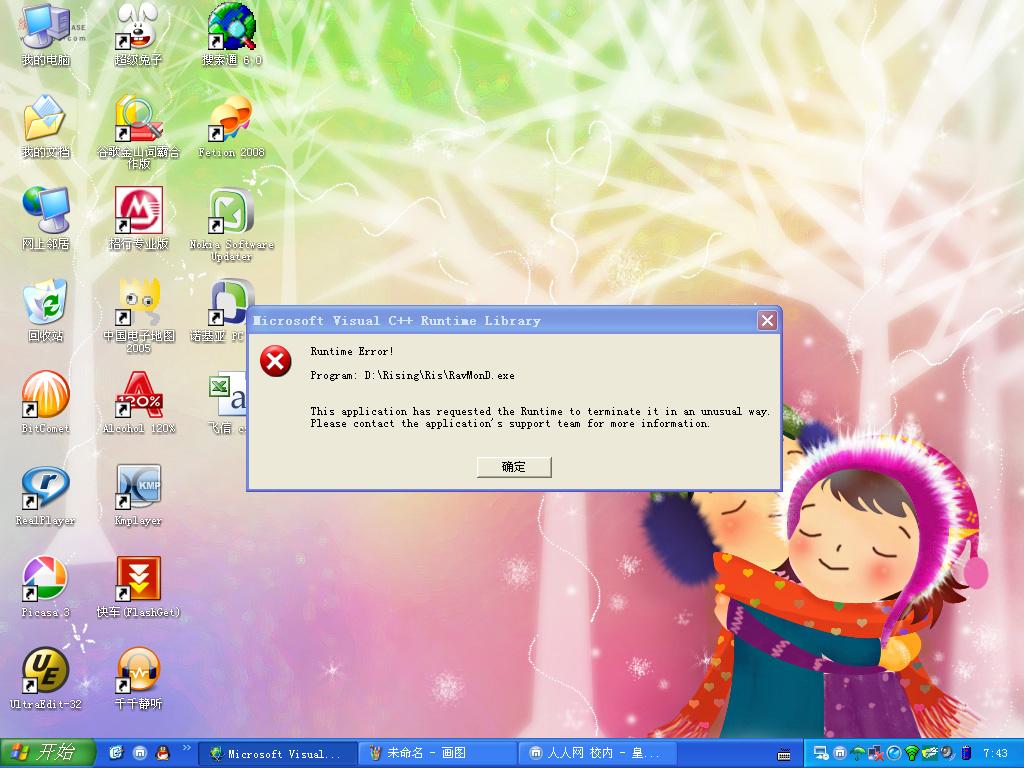Click the 7:43 taskbar clock
This screenshot has height=768, width=1024.
995,753
